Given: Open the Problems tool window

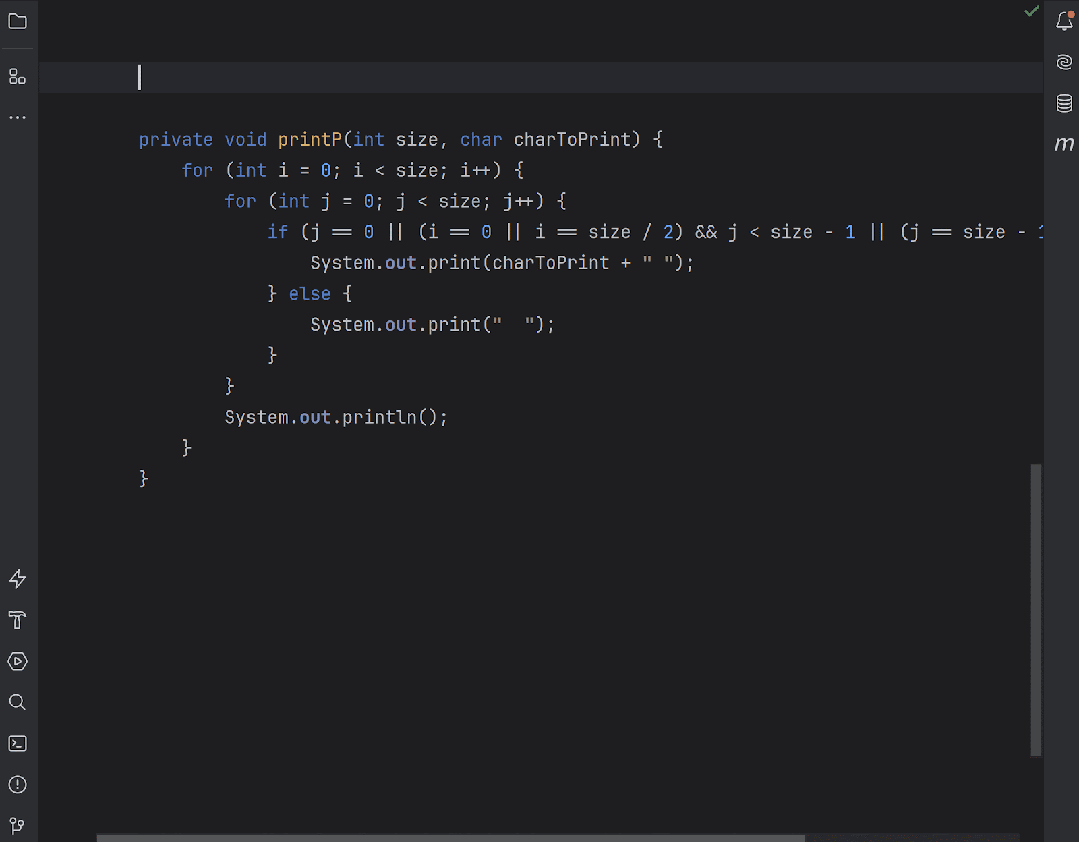Looking at the screenshot, I should click(x=17, y=785).
